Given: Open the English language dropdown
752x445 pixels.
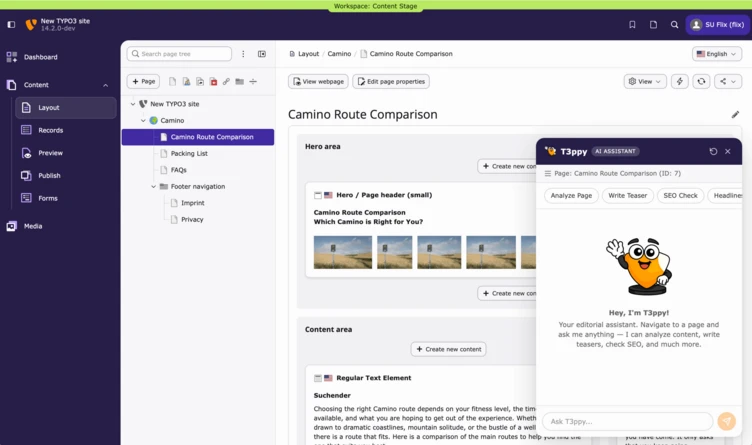Looking at the screenshot, I should pos(717,54).
